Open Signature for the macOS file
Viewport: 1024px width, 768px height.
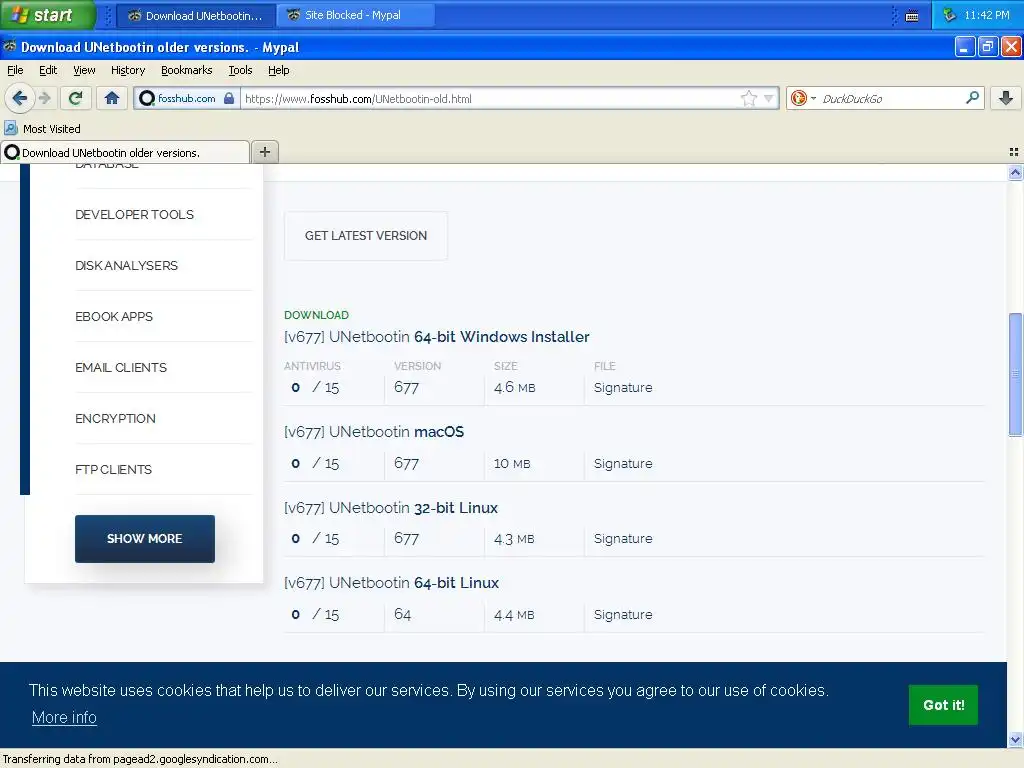pos(623,463)
